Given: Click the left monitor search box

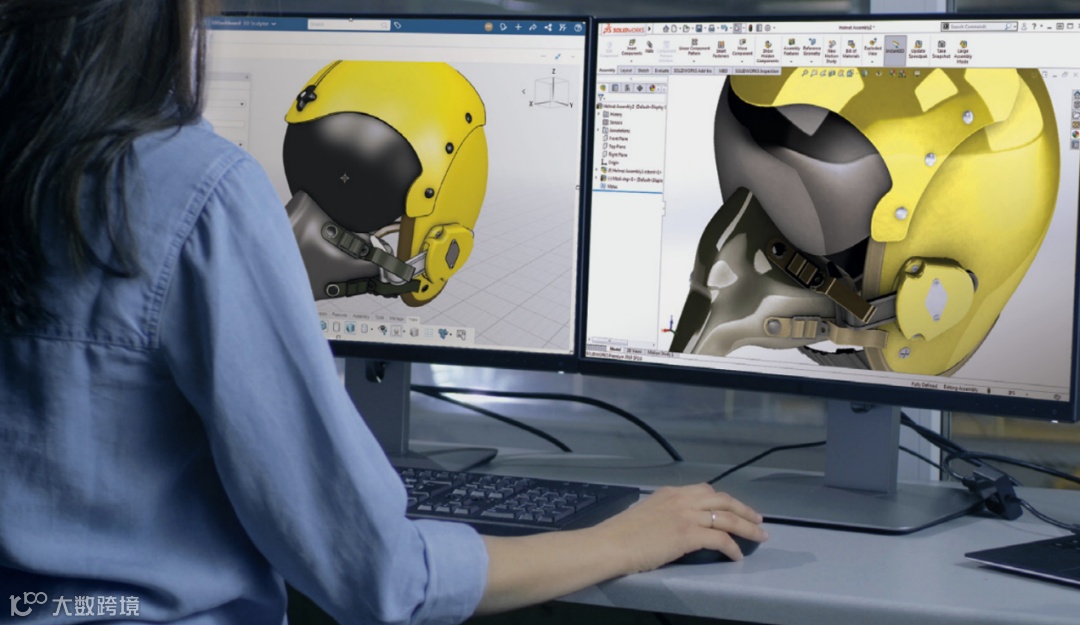Looking at the screenshot, I should (348, 25).
